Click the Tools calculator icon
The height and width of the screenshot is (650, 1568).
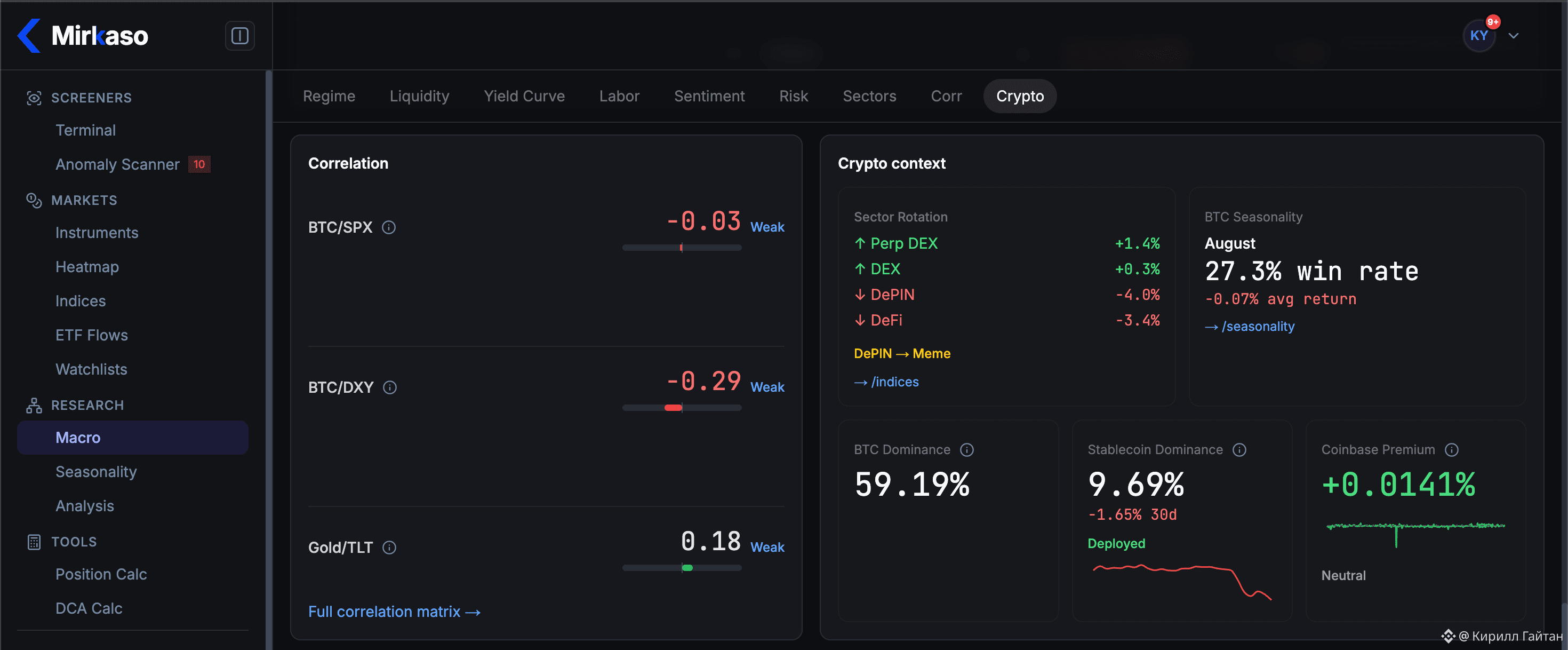click(x=34, y=542)
